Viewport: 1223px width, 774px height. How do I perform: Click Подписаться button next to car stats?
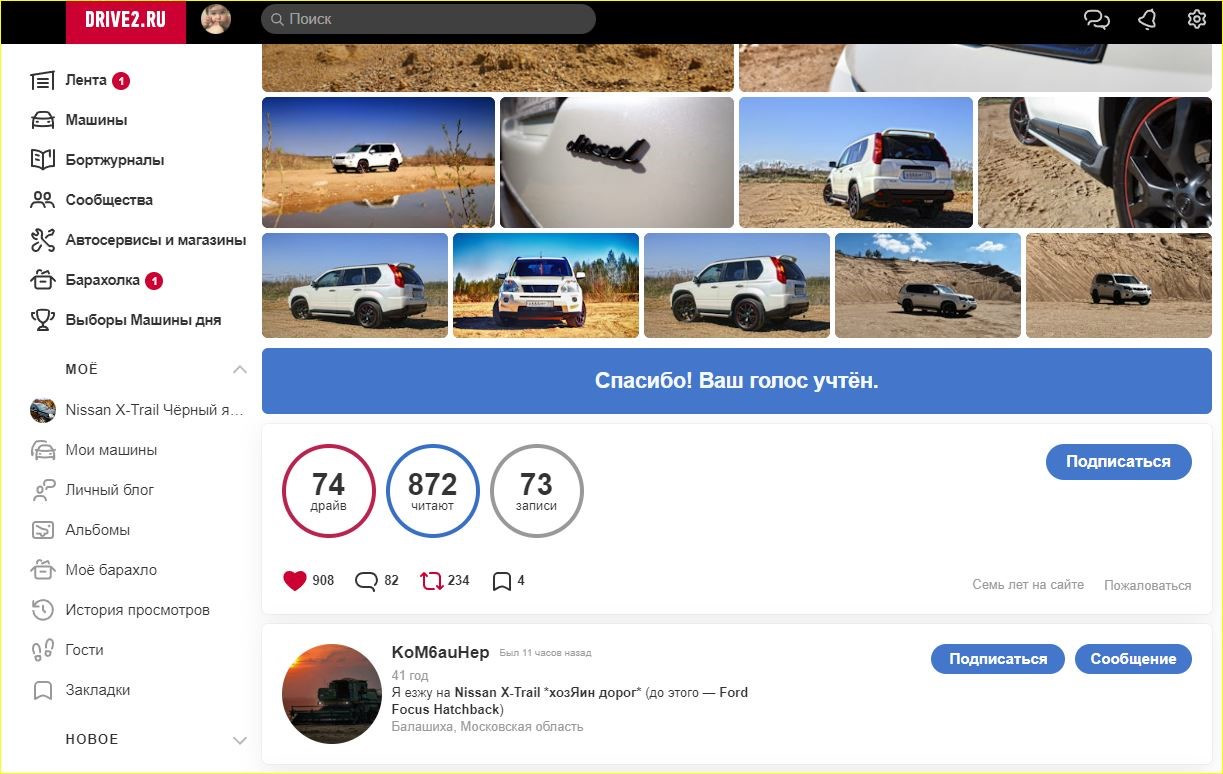point(1118,462)
